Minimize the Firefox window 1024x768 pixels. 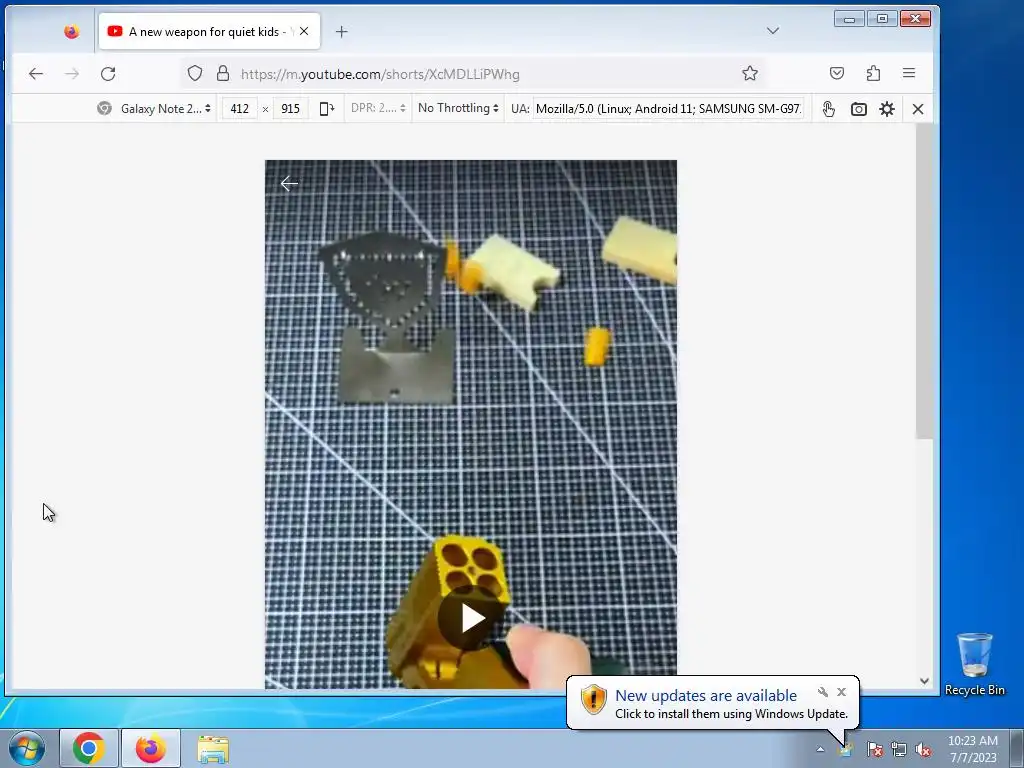click(x=849, y=19)
